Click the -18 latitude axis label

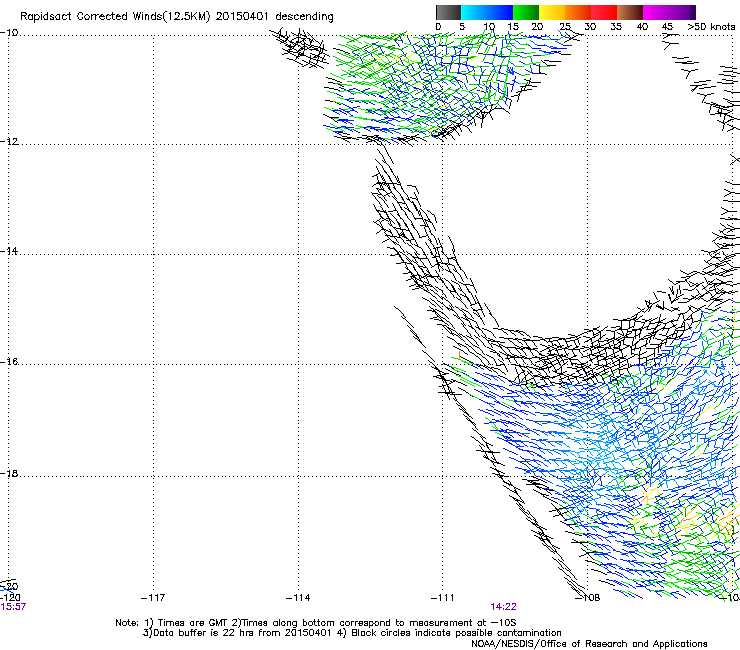9,473
